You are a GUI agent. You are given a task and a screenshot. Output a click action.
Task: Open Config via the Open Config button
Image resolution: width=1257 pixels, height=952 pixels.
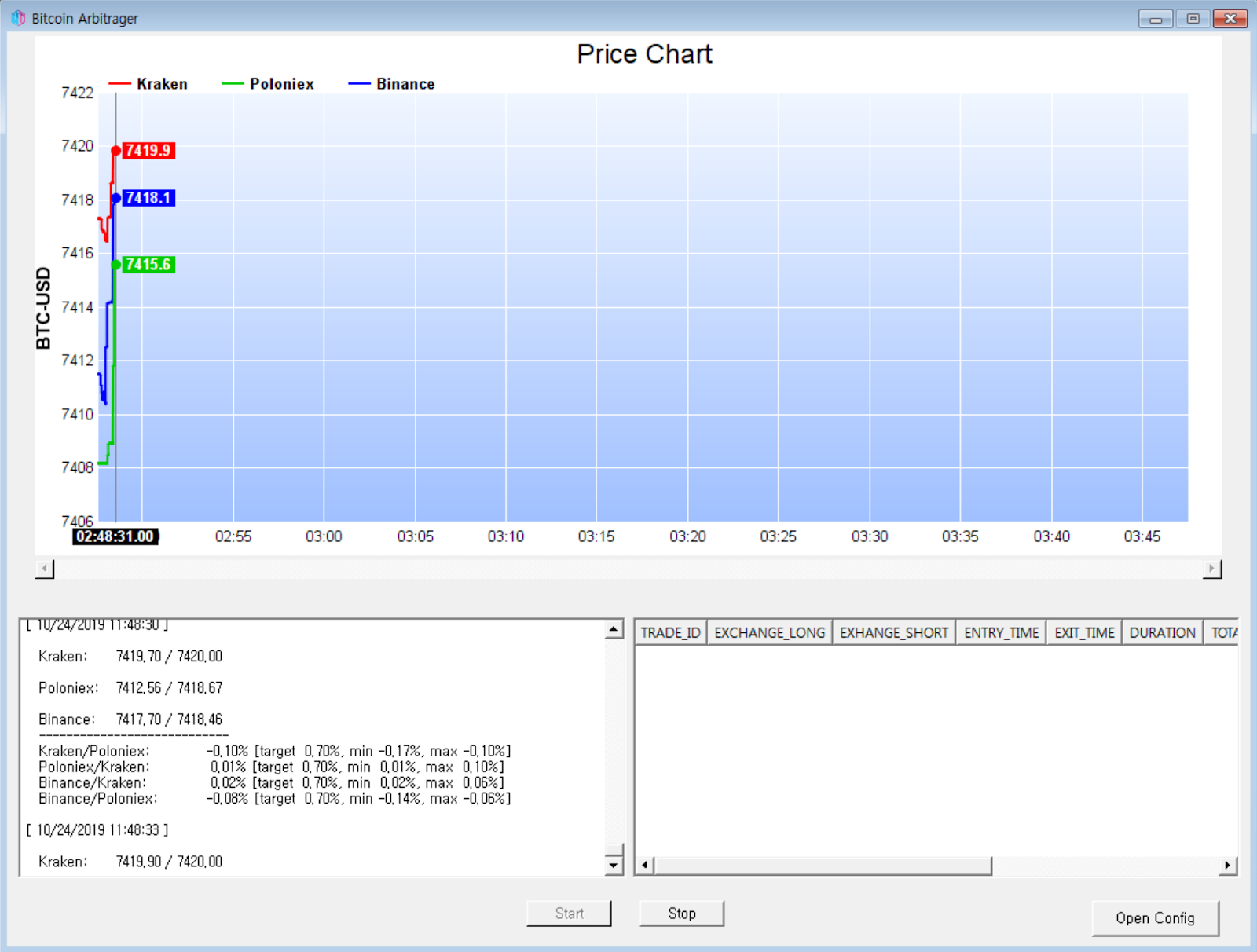pyautogui.click(x=1155, y=918)
